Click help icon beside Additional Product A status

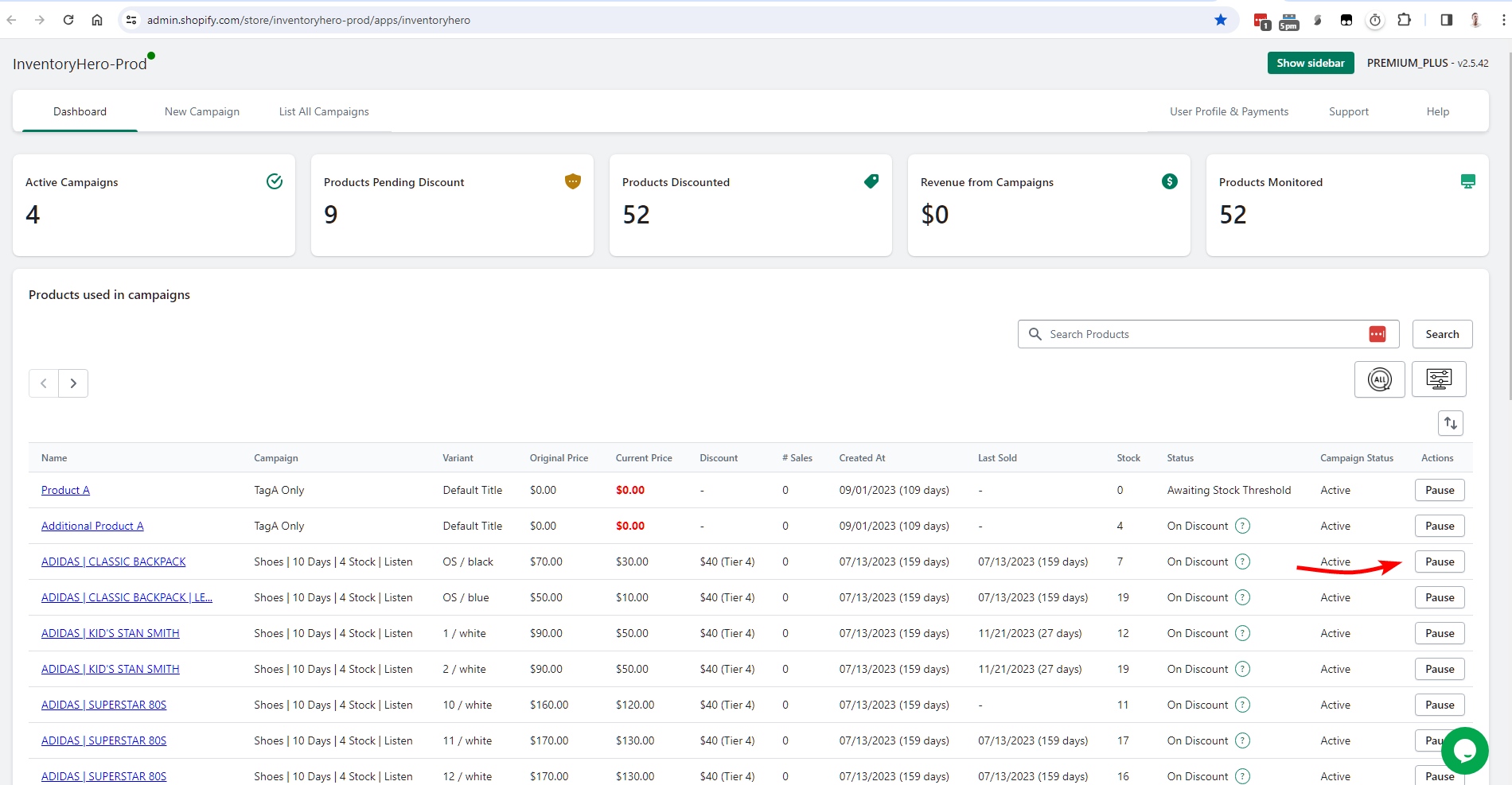[1242, 526]
